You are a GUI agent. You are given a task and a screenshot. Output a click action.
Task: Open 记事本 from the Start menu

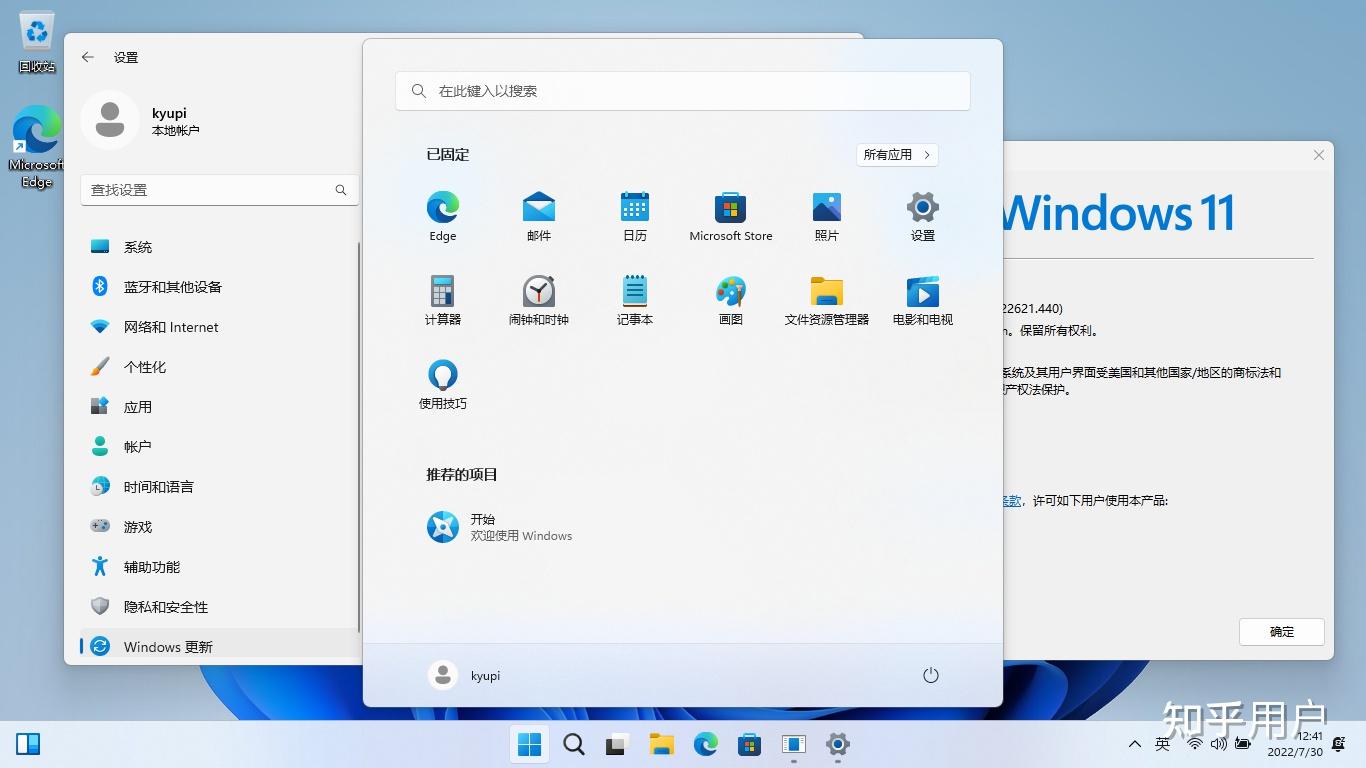coord(635,299)
